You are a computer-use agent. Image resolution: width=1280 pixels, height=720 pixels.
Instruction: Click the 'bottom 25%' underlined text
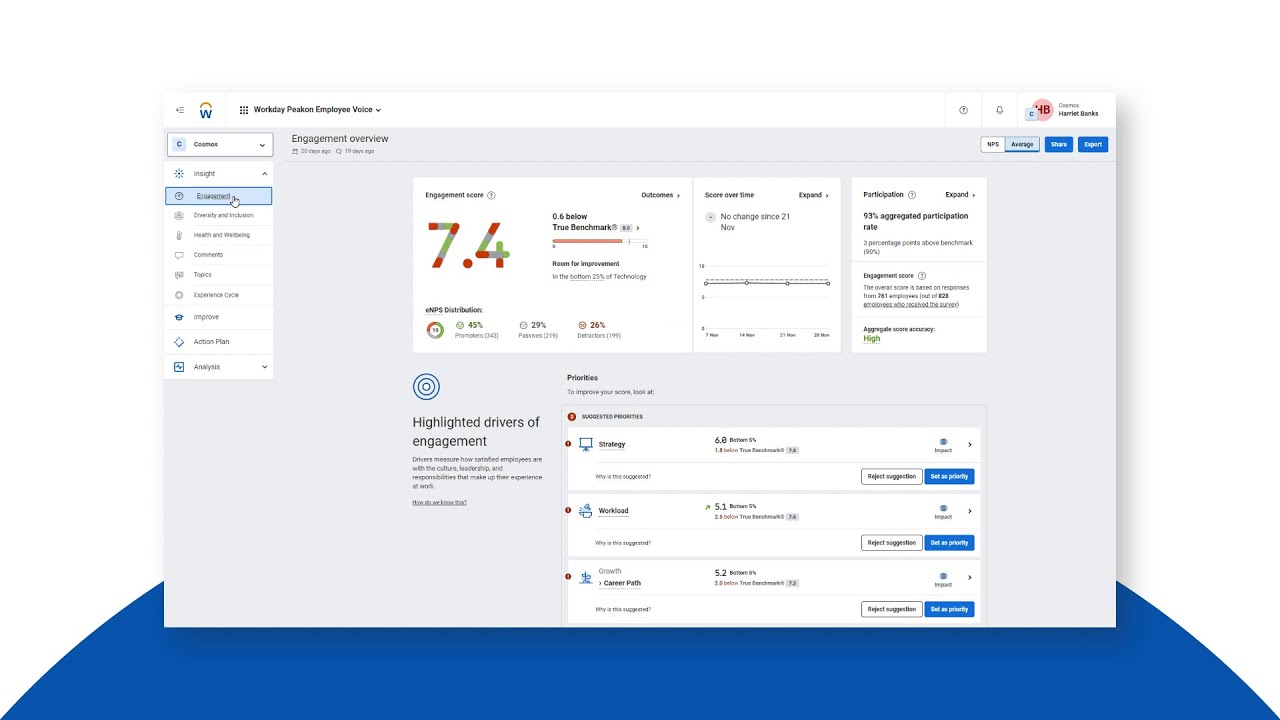pyautogui.click(x=589, y=277)
